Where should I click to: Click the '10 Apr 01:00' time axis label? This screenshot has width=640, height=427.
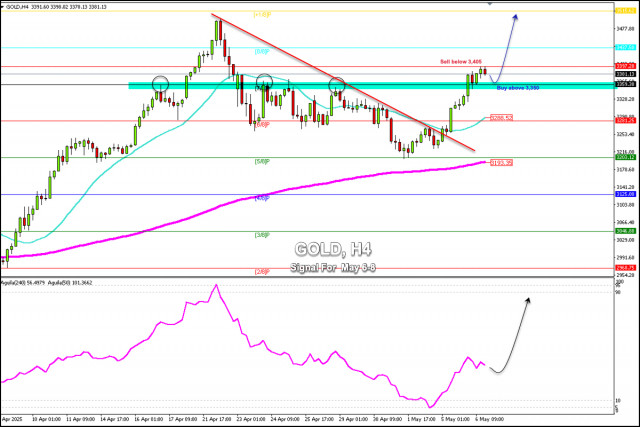(x=46, y=419)
